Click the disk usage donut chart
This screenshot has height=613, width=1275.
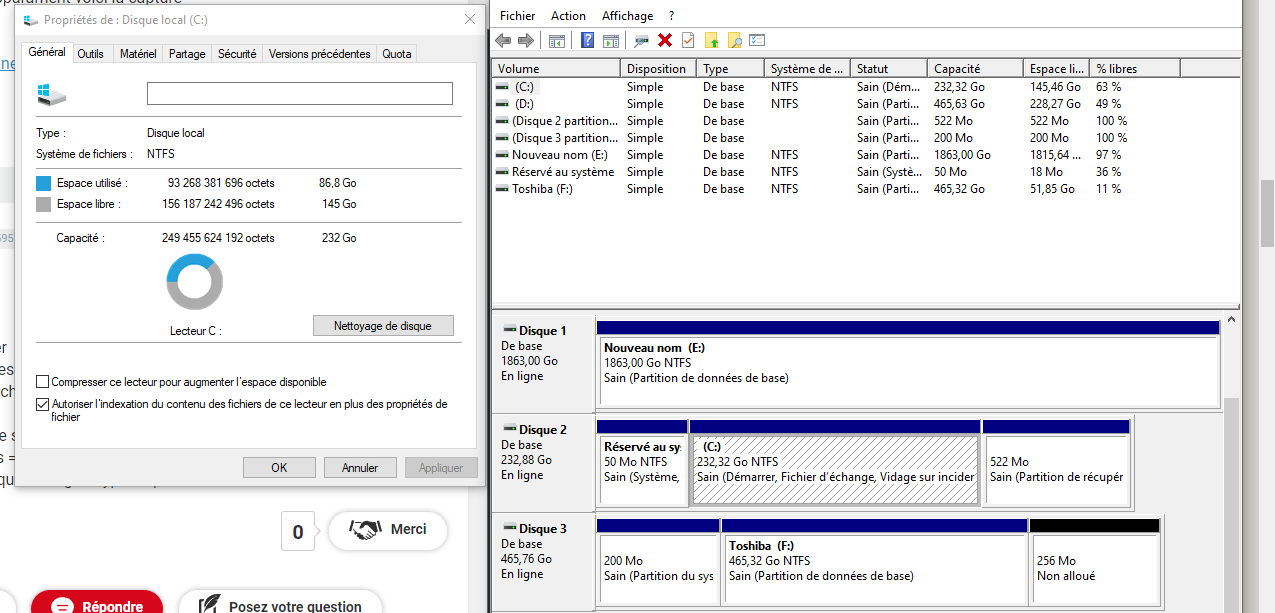click(x=194, y=282)
